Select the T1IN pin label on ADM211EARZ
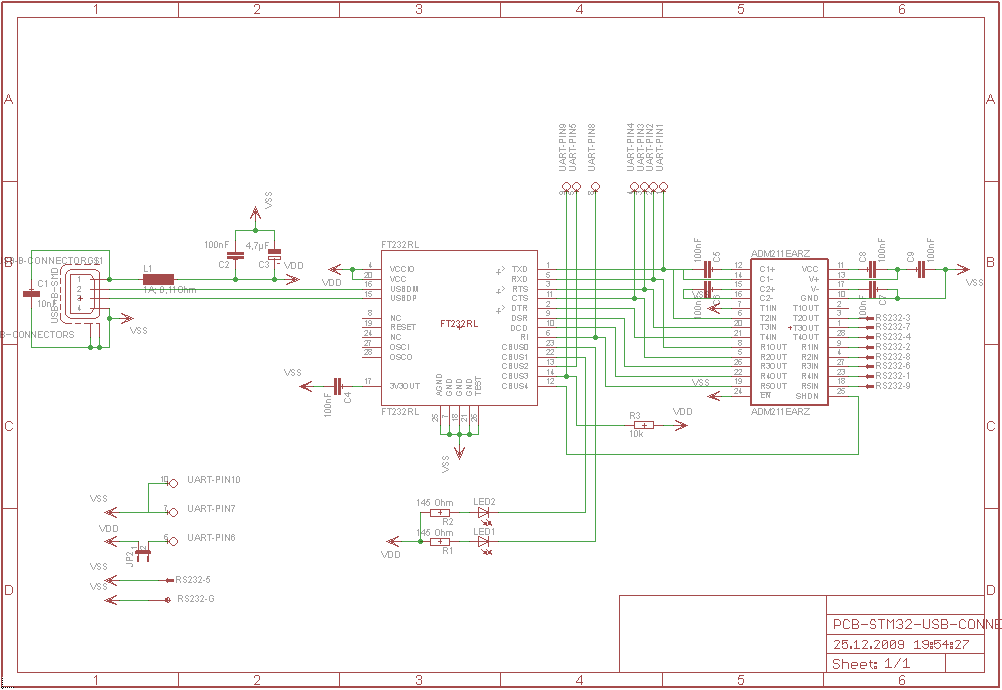 pyautogui.click(x=768, y=308)
